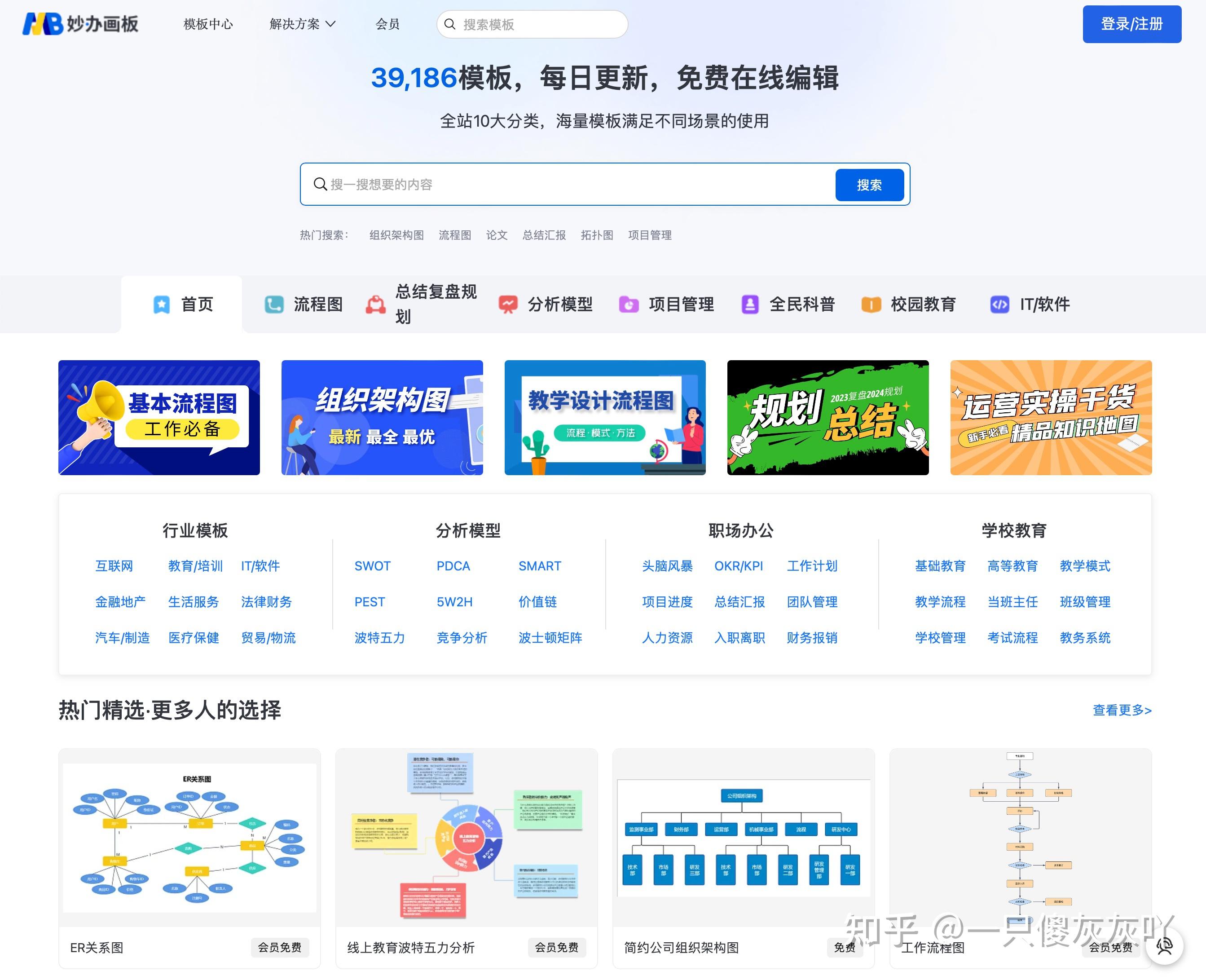1206x980 pixels.
Task: Open the 工作流程图 template card
Action: (1020, 859)
